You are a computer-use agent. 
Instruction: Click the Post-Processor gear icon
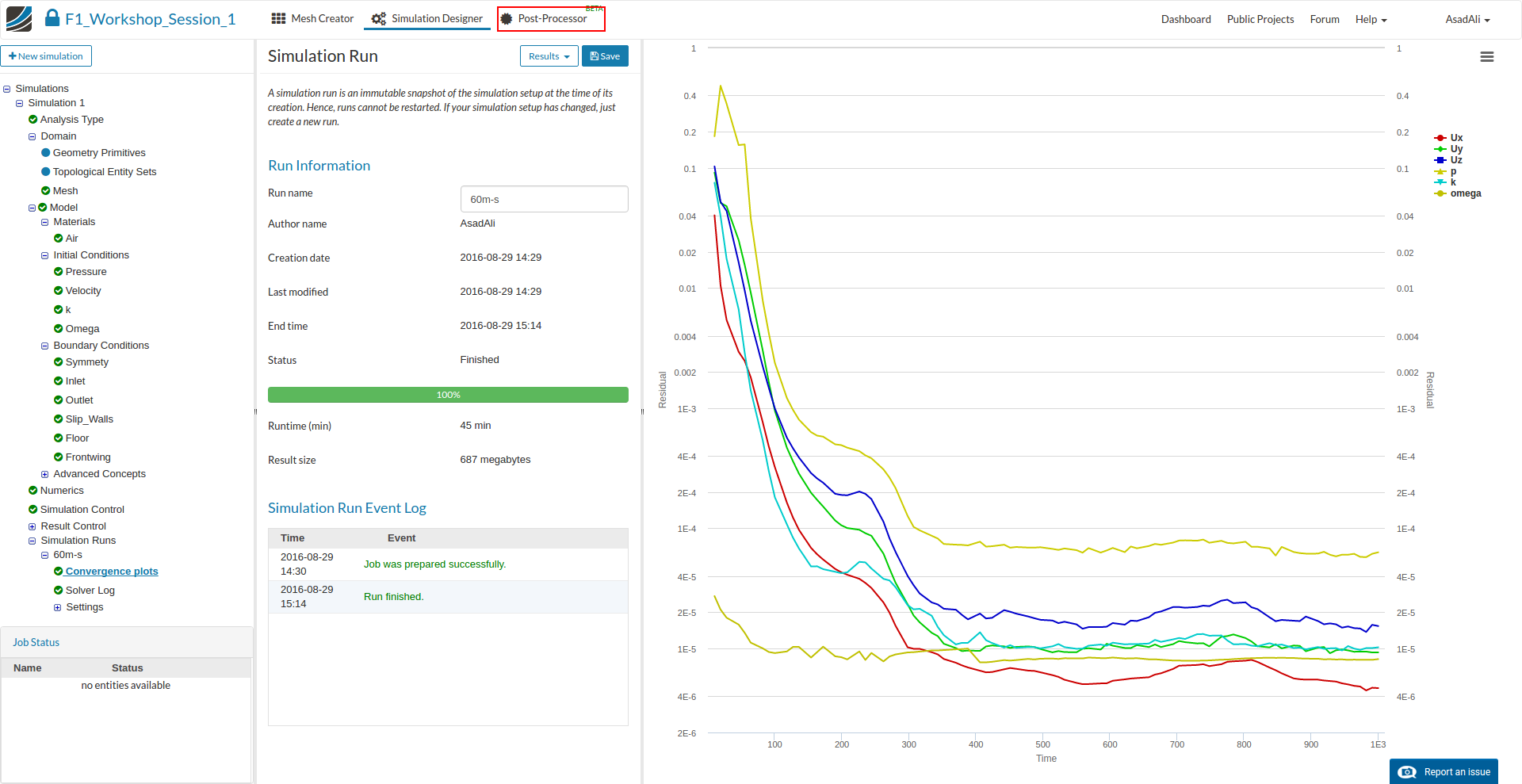pos(507,18)
